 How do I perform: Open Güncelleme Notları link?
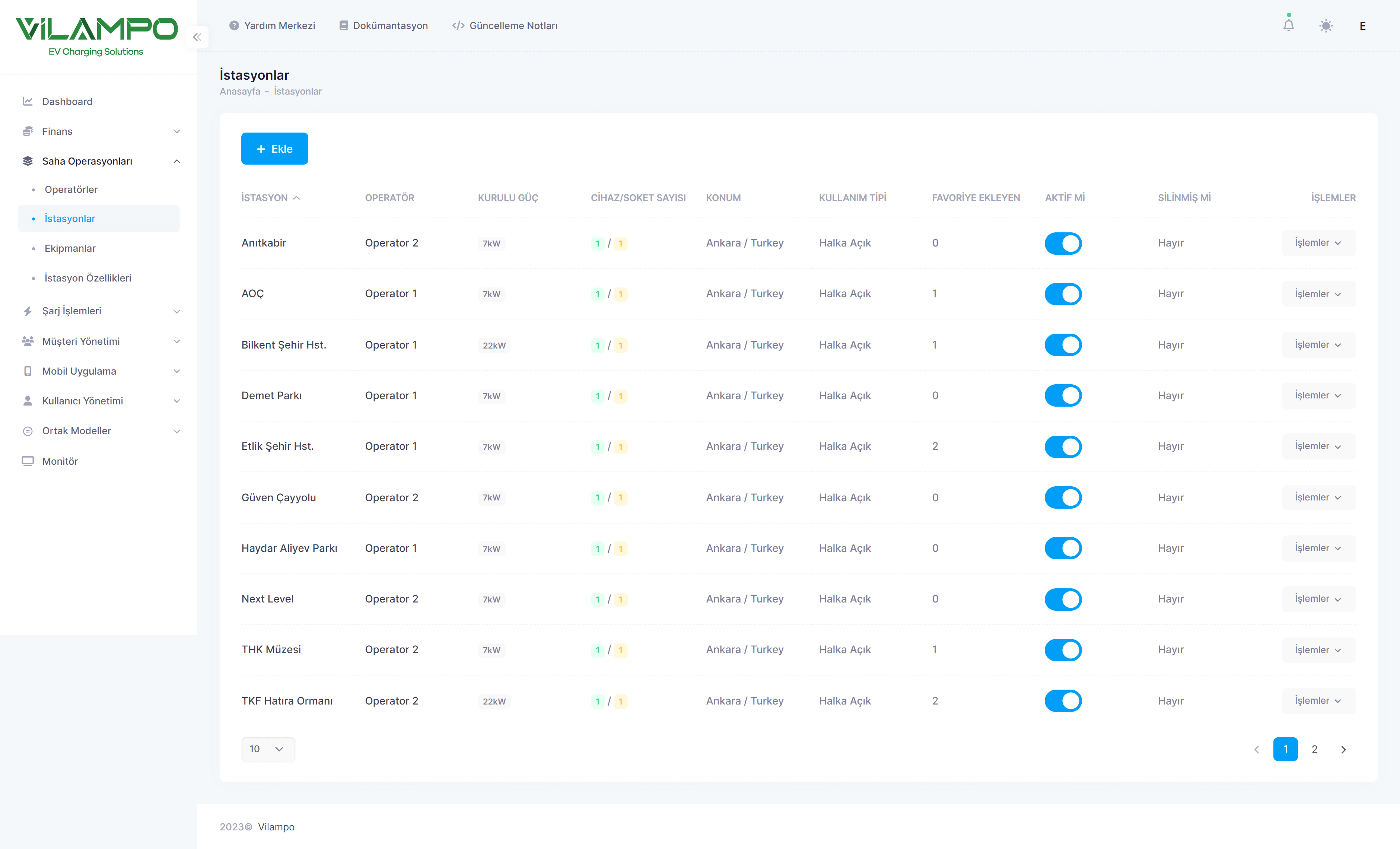click(505, 26)
